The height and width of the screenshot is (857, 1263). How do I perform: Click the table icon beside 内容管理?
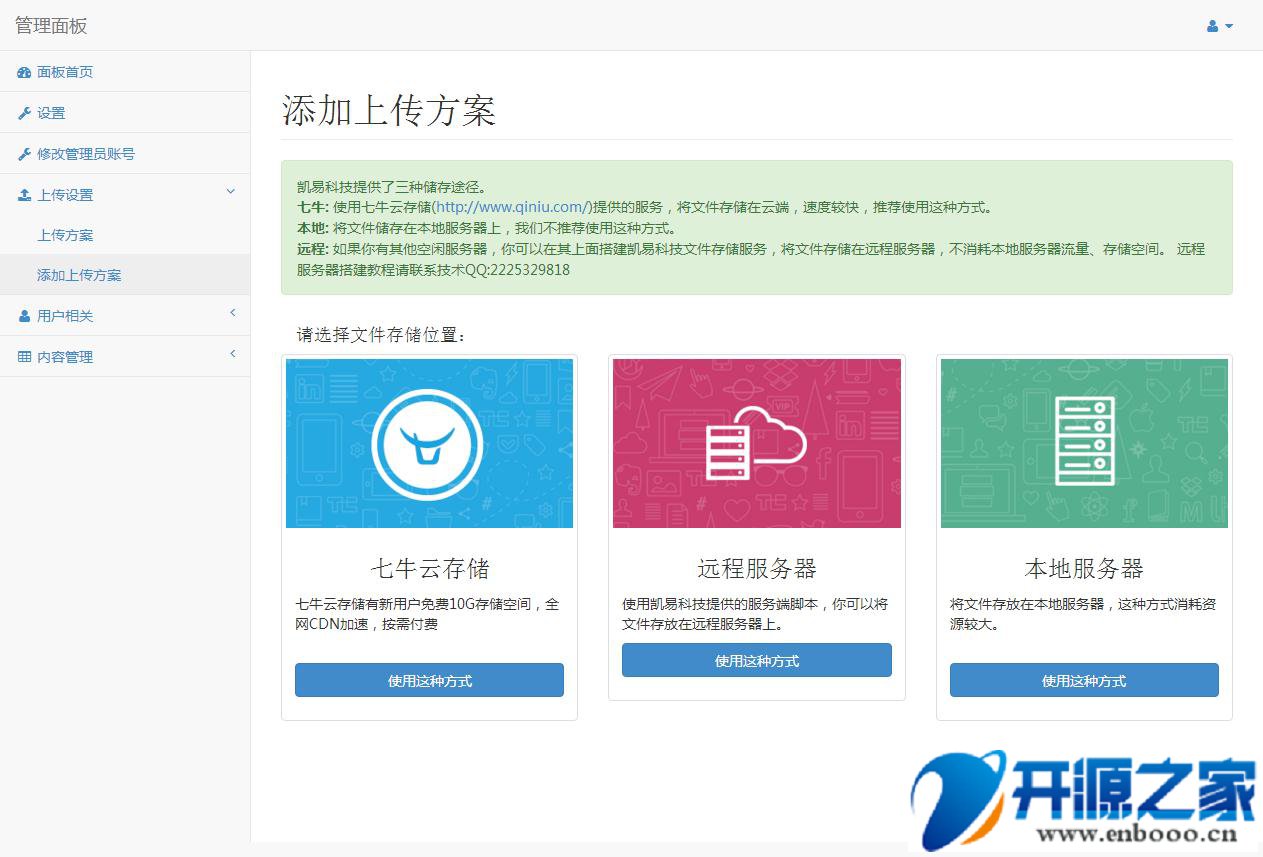point(24,357)
